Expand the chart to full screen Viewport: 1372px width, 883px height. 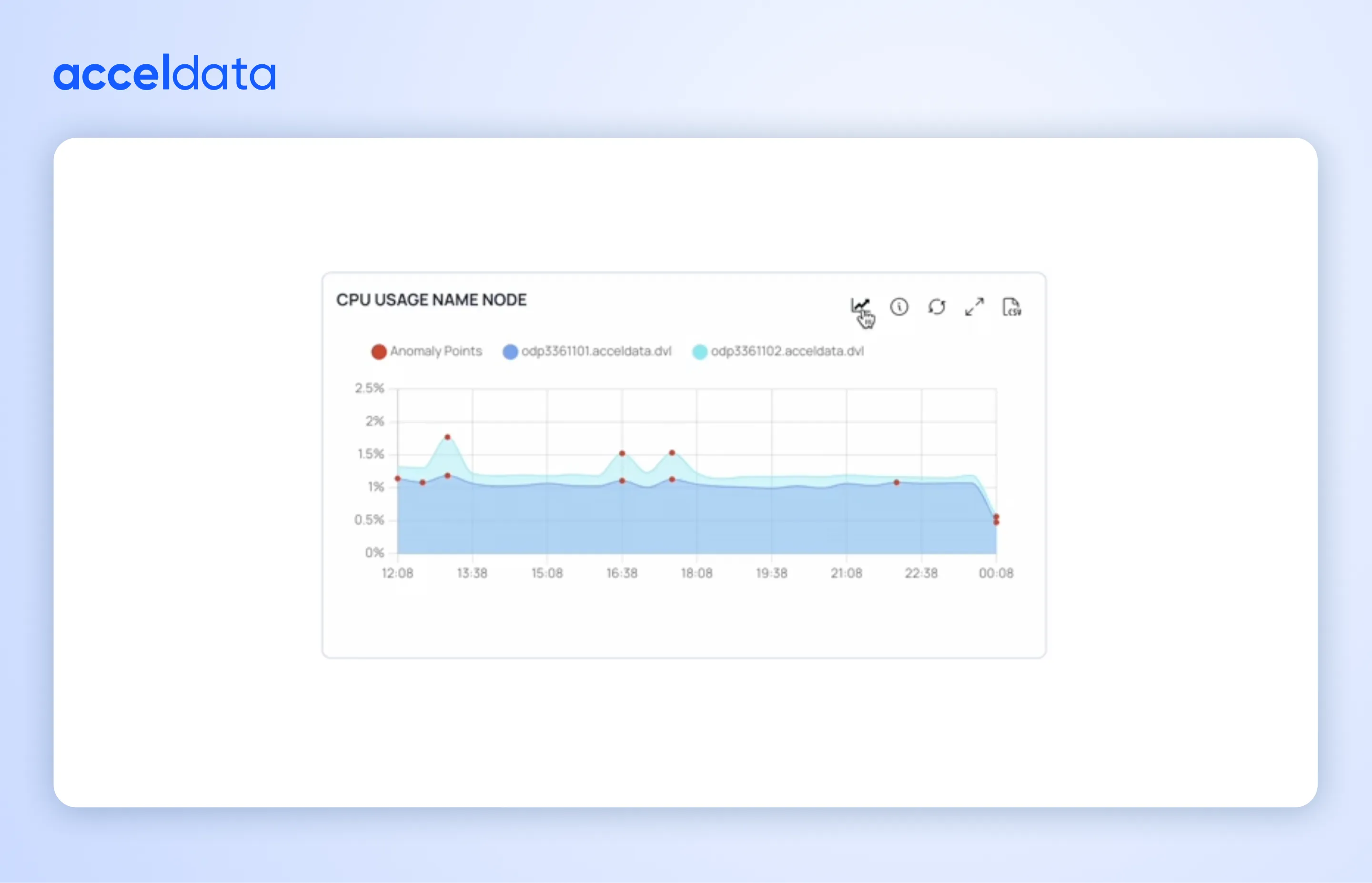974,307
